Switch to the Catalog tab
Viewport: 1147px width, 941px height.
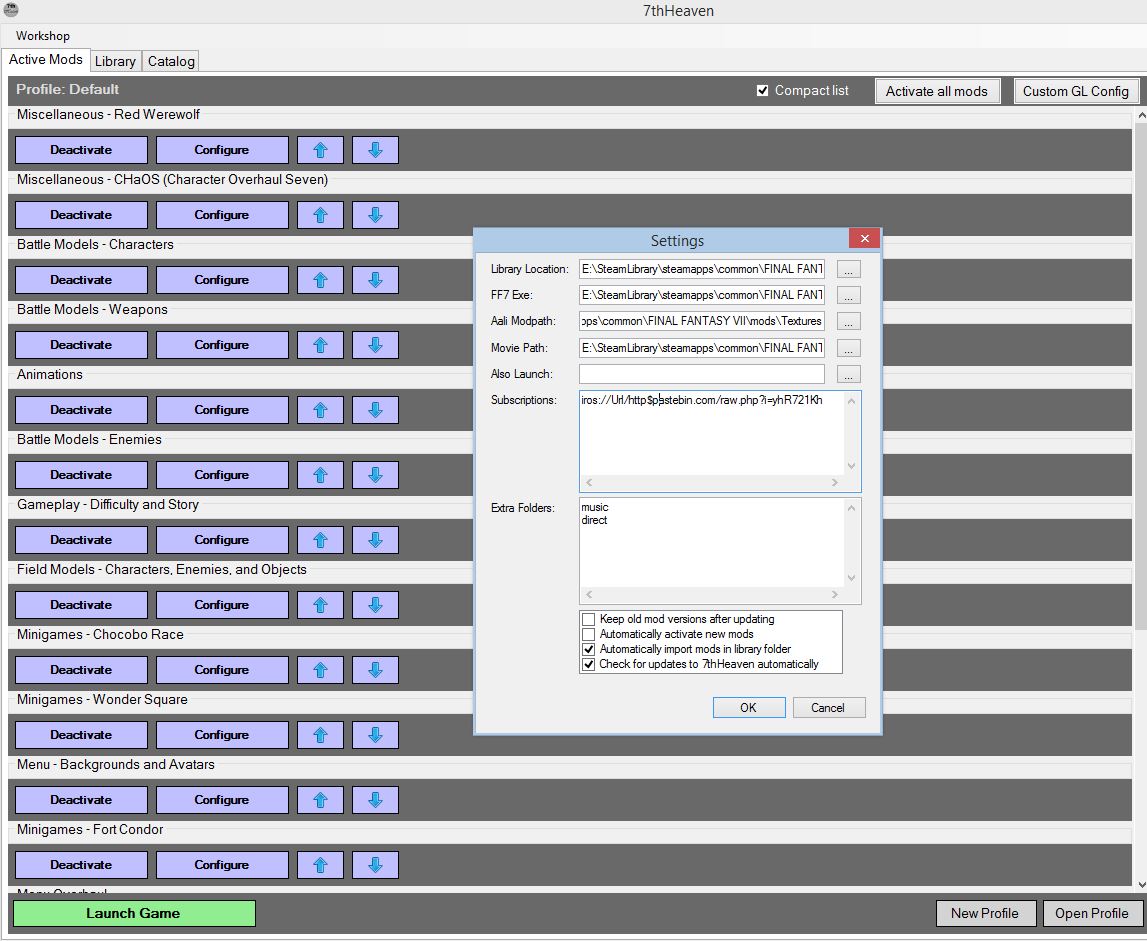point(171,61)
